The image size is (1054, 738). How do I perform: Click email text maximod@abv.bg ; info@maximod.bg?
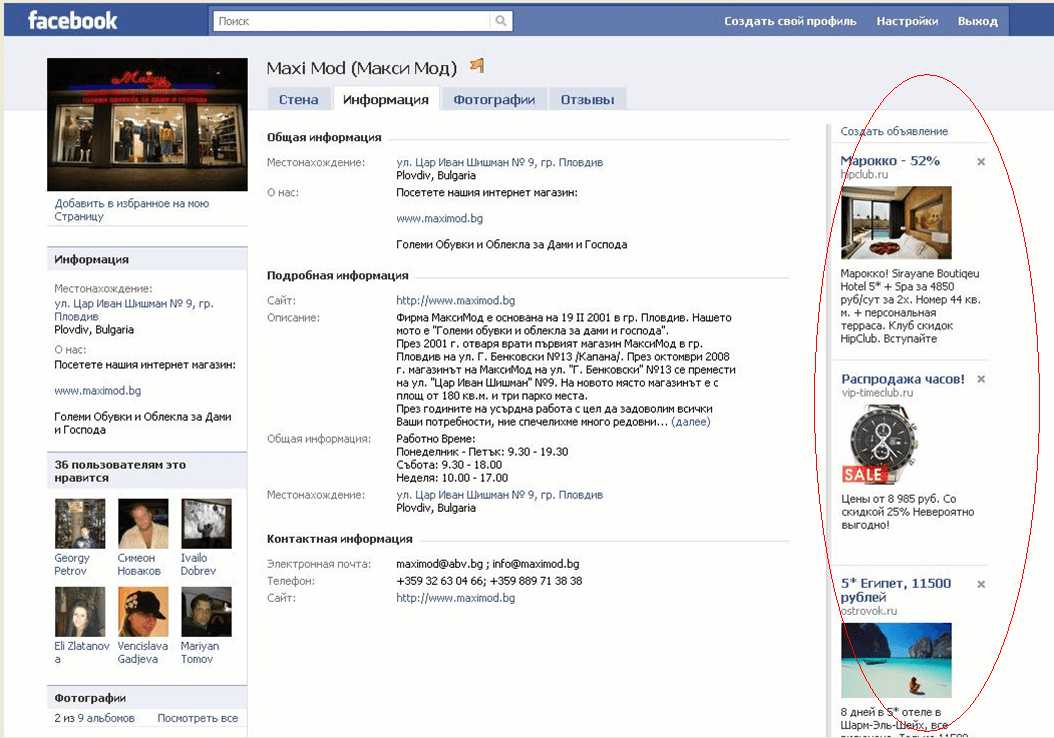[487, 564]
